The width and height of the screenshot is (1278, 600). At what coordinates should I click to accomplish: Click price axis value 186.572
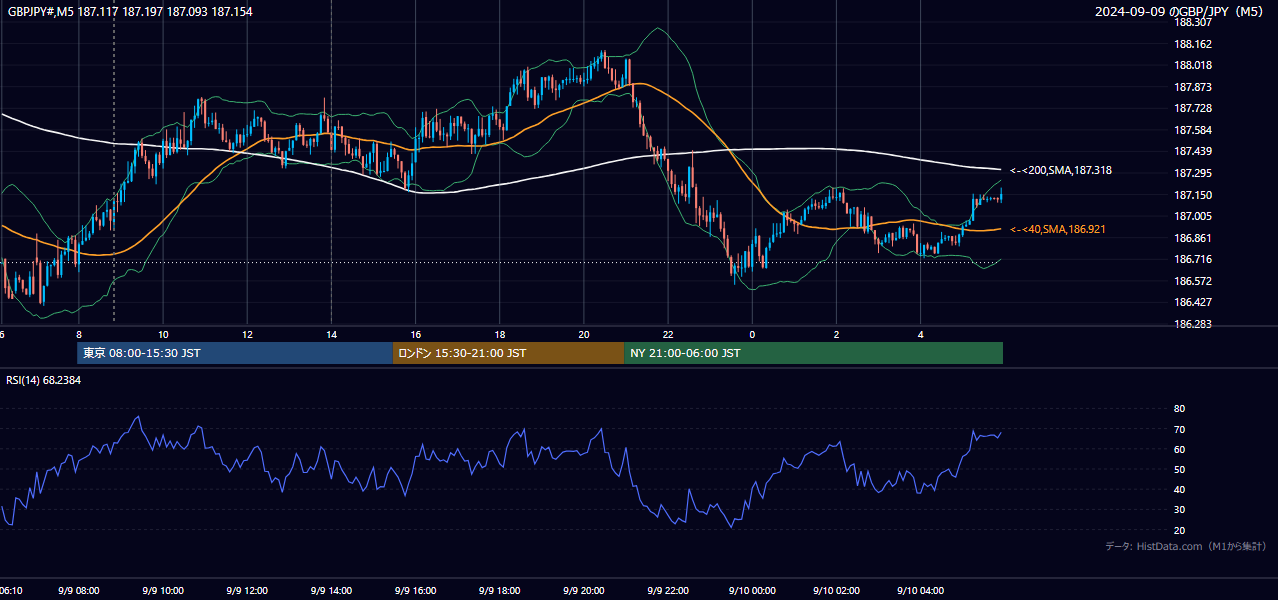click(1193, 281)
